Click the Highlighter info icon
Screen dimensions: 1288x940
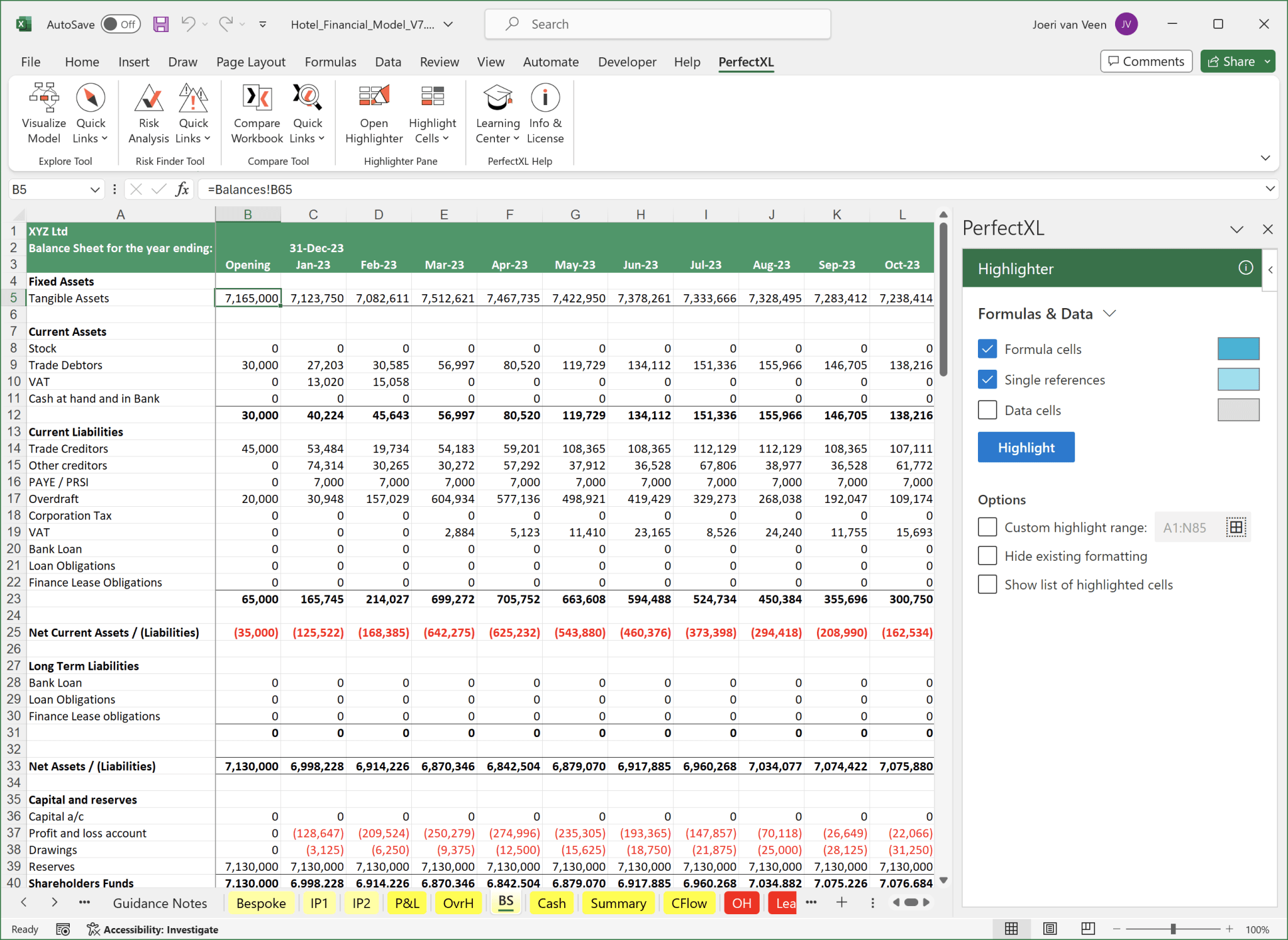1245,268
